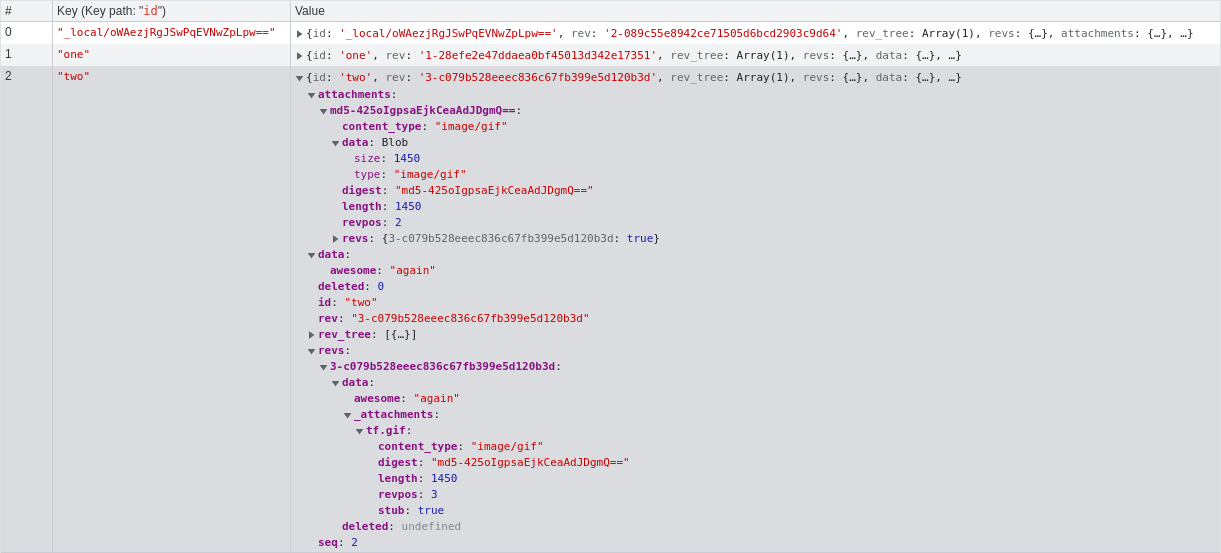Viewport: 1221px width, 553px height.
Task: Collapse the 3-c079b528eeec836c67fb399e5d120b3d revision node
Action: pyautogui.click(x=323, y=367)
